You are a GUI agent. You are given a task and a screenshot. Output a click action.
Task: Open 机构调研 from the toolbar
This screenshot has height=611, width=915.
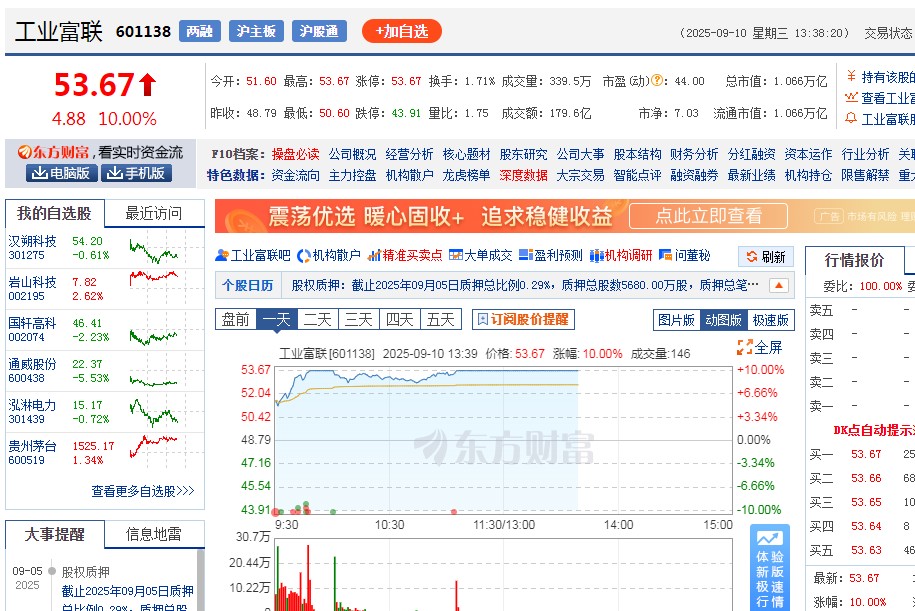coord(622,257)
